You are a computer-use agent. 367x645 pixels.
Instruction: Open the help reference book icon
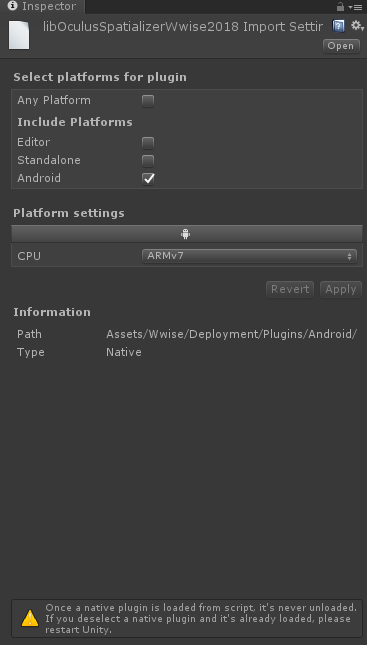coord(338,26)
